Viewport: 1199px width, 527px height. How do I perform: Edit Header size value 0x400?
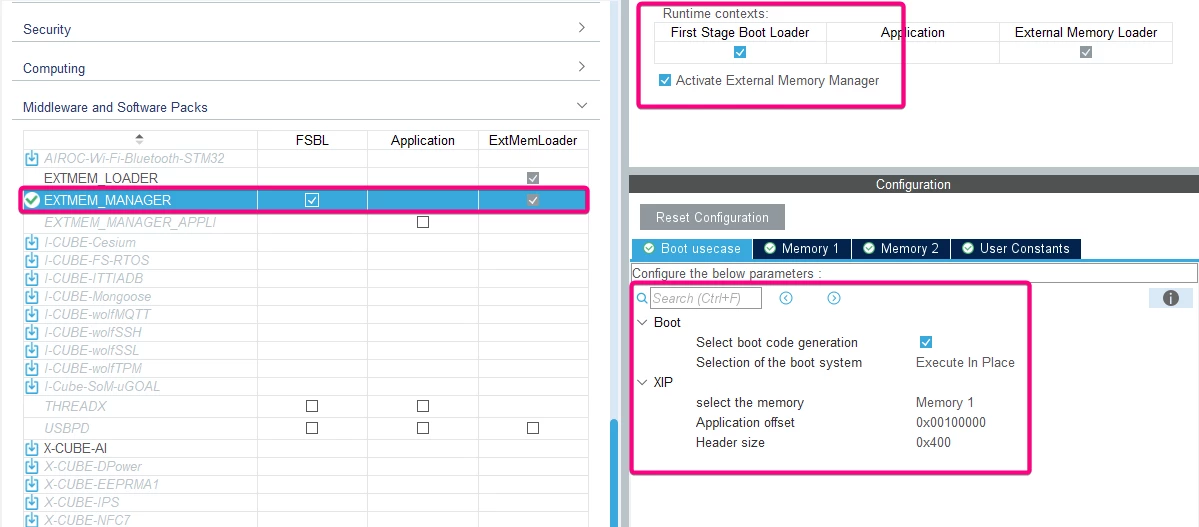[933, 442]
